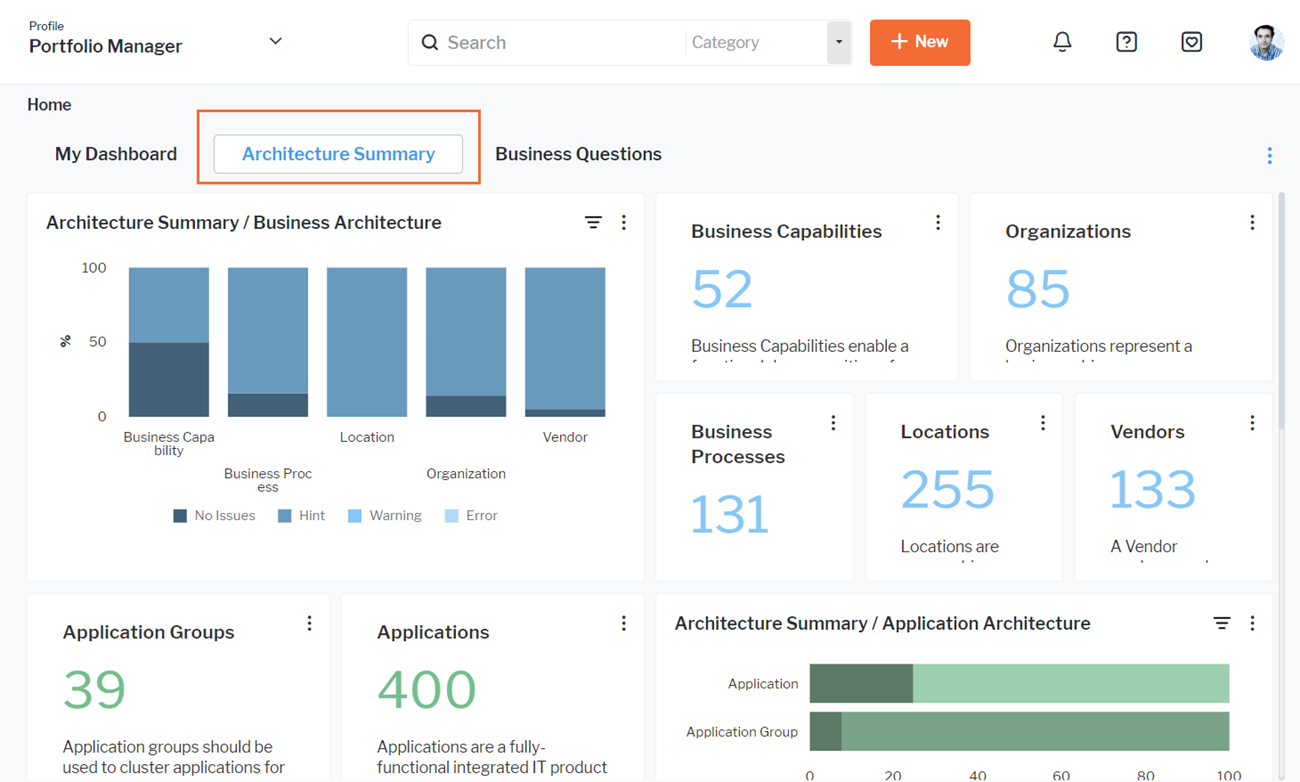Toggle the Hint legend series

[x=301, y=516]
